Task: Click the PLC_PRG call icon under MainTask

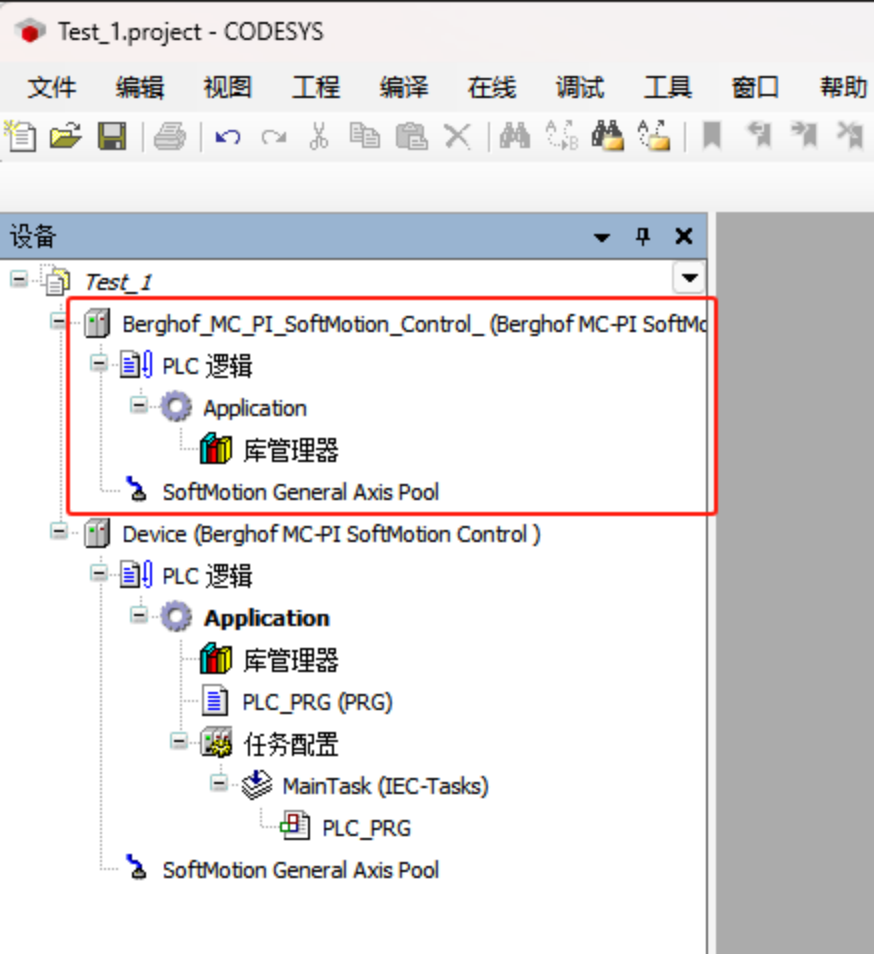Action: 296,827
